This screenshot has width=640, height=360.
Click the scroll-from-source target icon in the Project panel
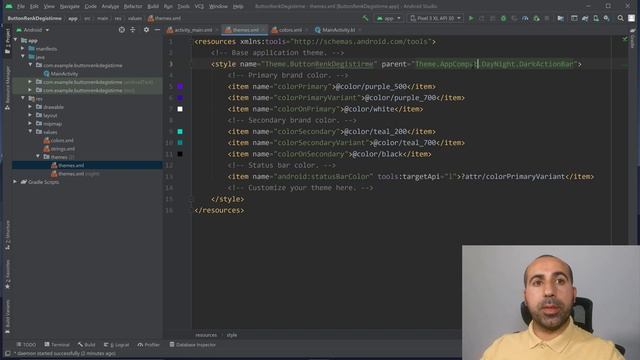pos(122,30)
